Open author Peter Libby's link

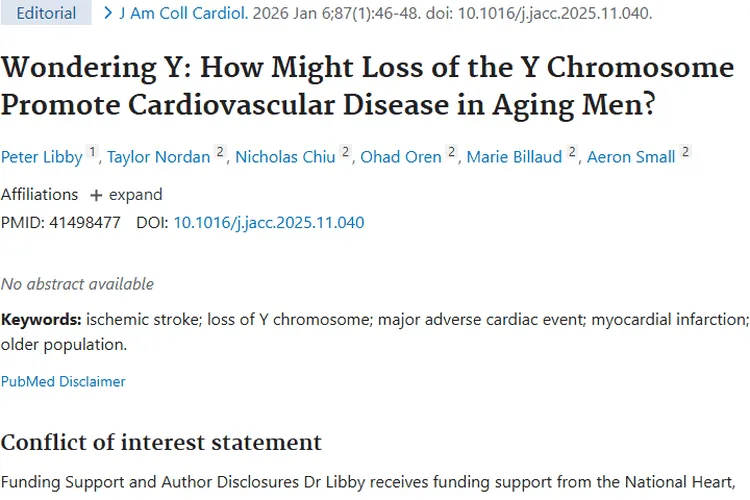[x=42, y=157]
